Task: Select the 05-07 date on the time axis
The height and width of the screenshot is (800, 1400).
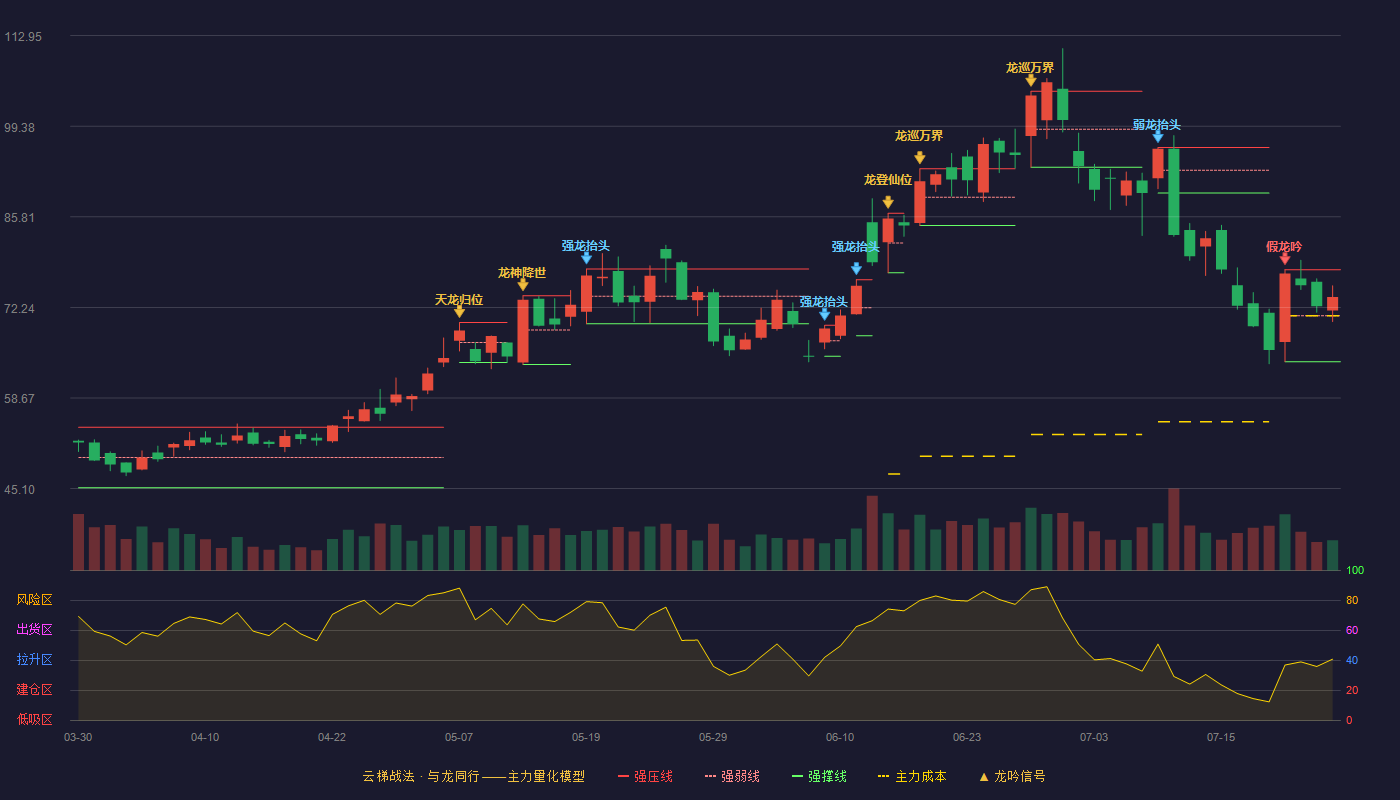Action: coord(459,737)
